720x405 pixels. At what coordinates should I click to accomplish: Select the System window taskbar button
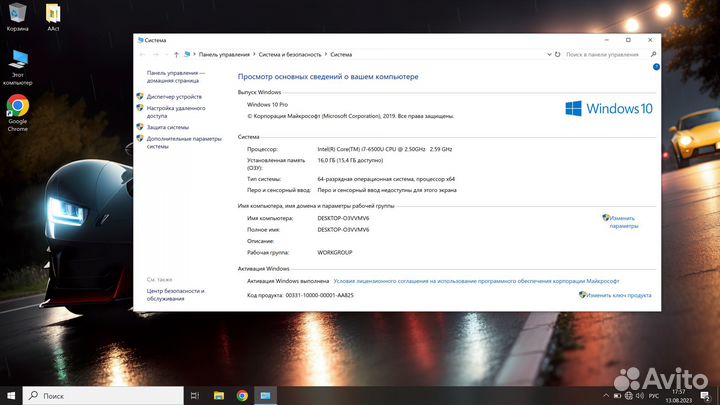pyautogui.click(x=265, y=395)
